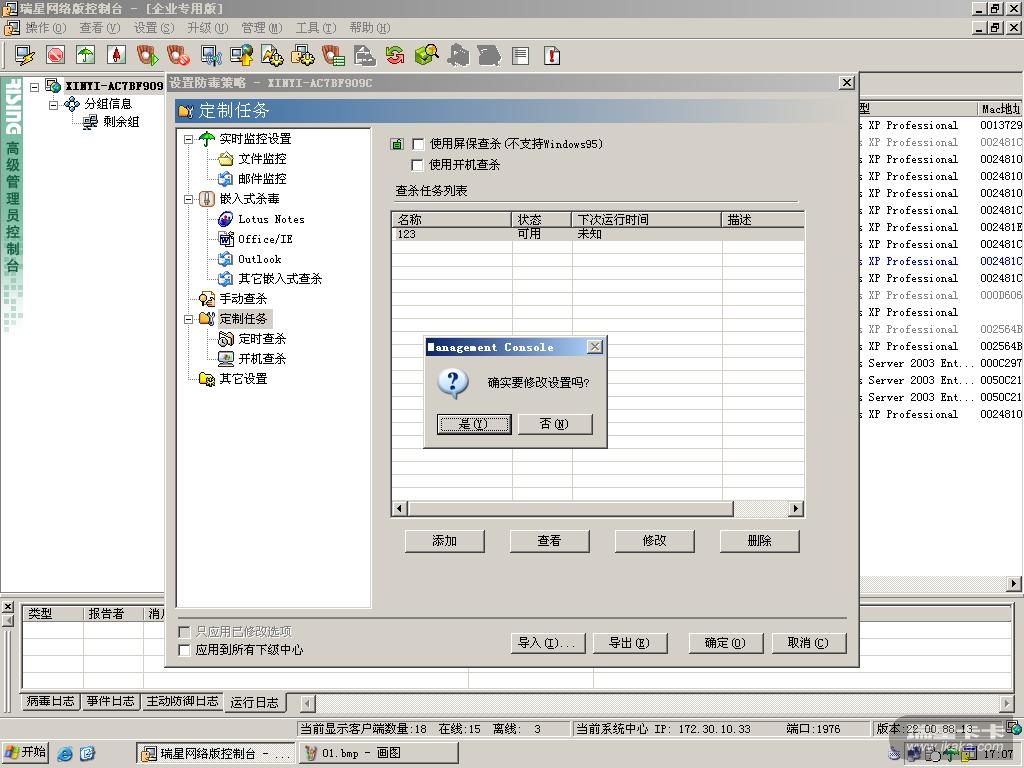Click 取消(C) button in policy dialog
The height and width of the screenshot is (768, 1024).
(x=808, y=643)
